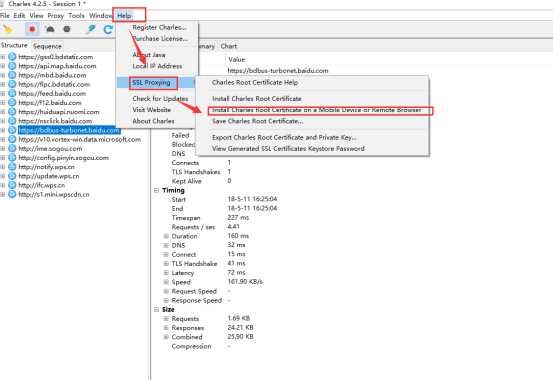Expand the Speed row
This screenshot has width=553, height=381.
coord(166,282)
